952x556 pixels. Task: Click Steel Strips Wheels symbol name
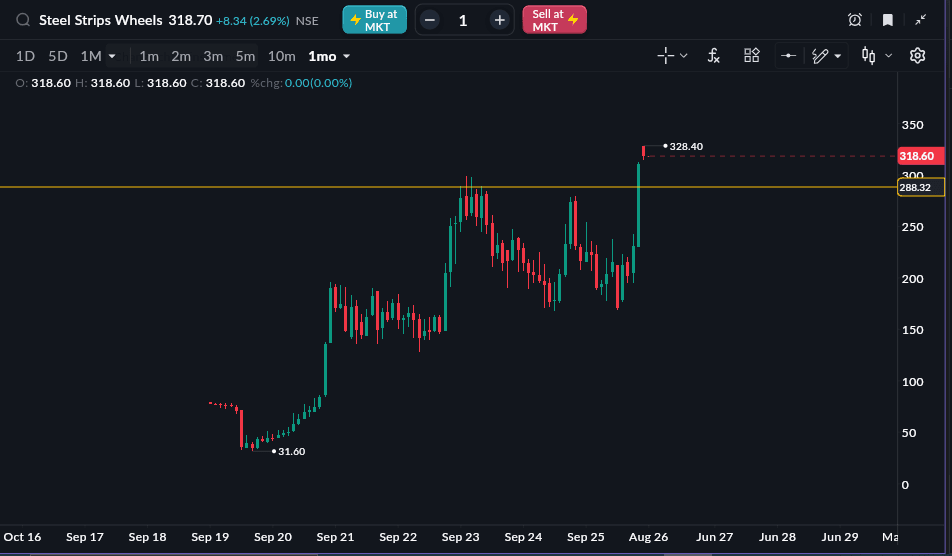101,20
